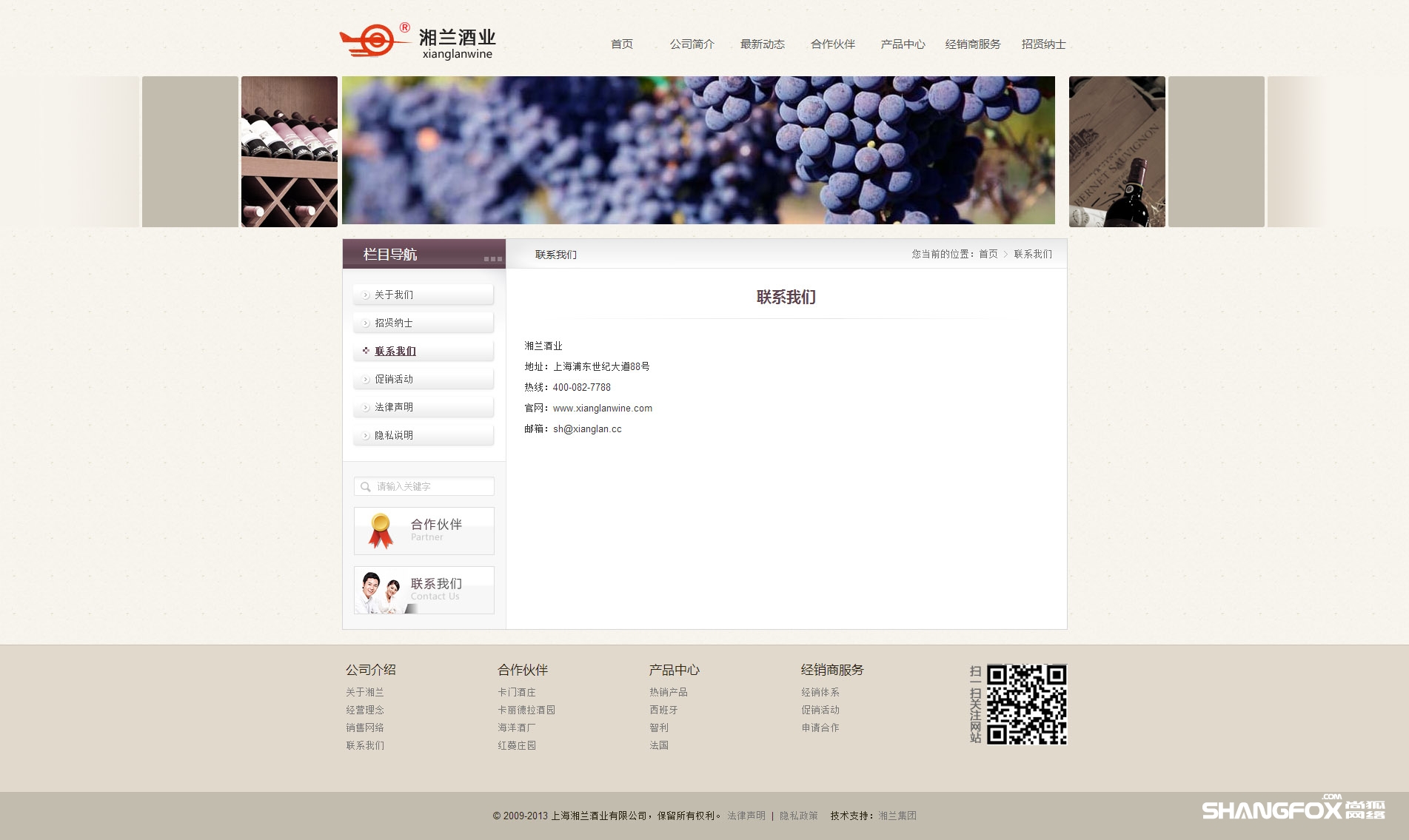Screen dimensions: 1409x840
Task: Select 关于我们 in sidebar
Action: pos(424,295)
